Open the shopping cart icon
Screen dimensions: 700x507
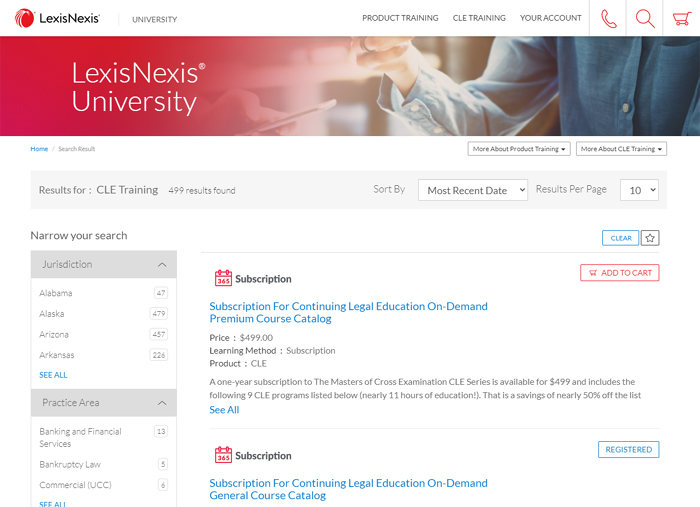[682, 18]
